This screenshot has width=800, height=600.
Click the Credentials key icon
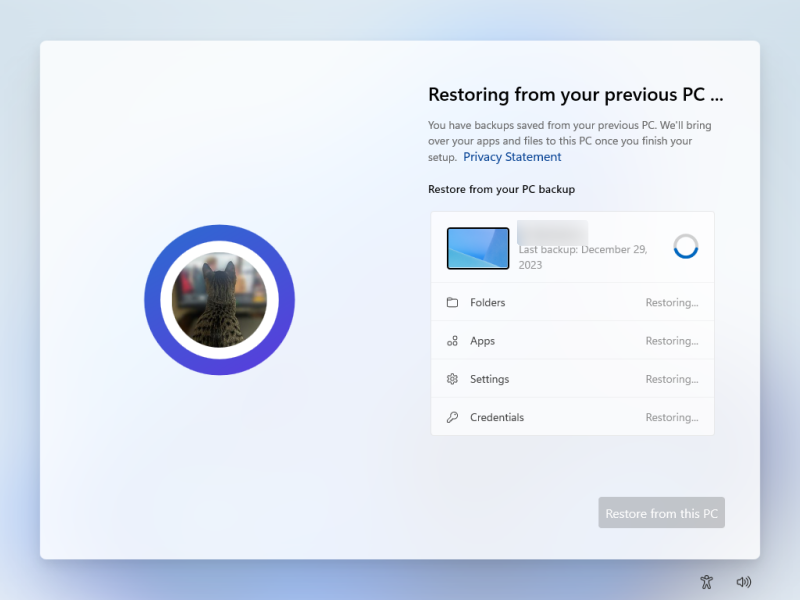[x=452, y=417]
